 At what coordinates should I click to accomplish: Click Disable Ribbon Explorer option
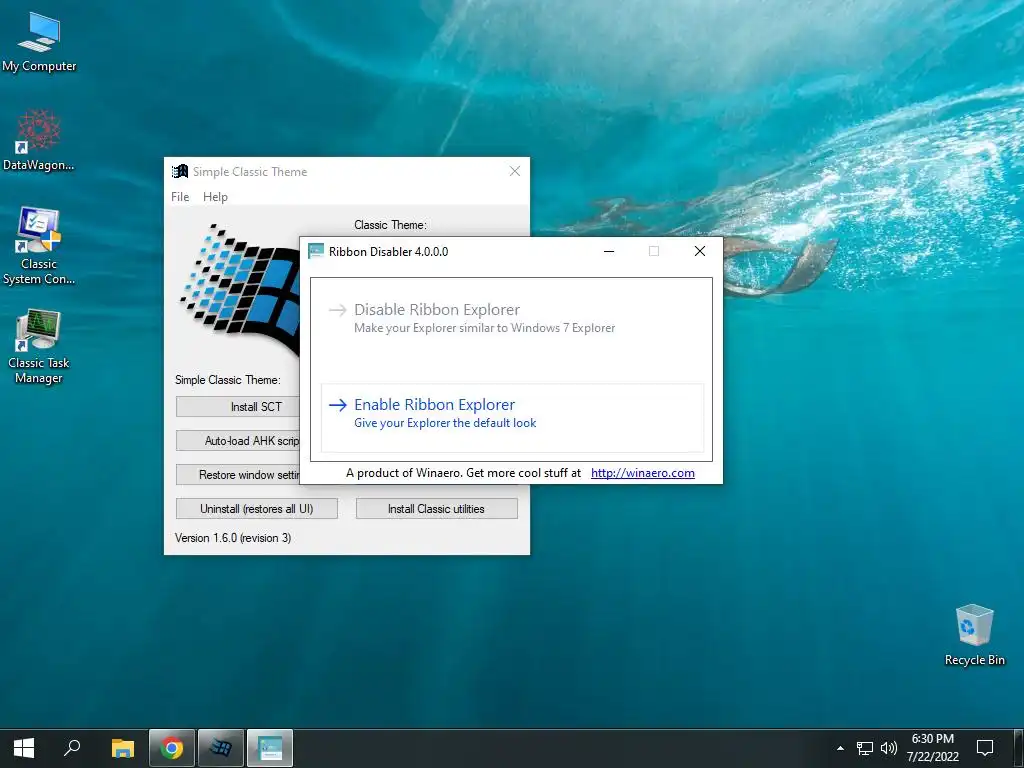click(512, 317)
